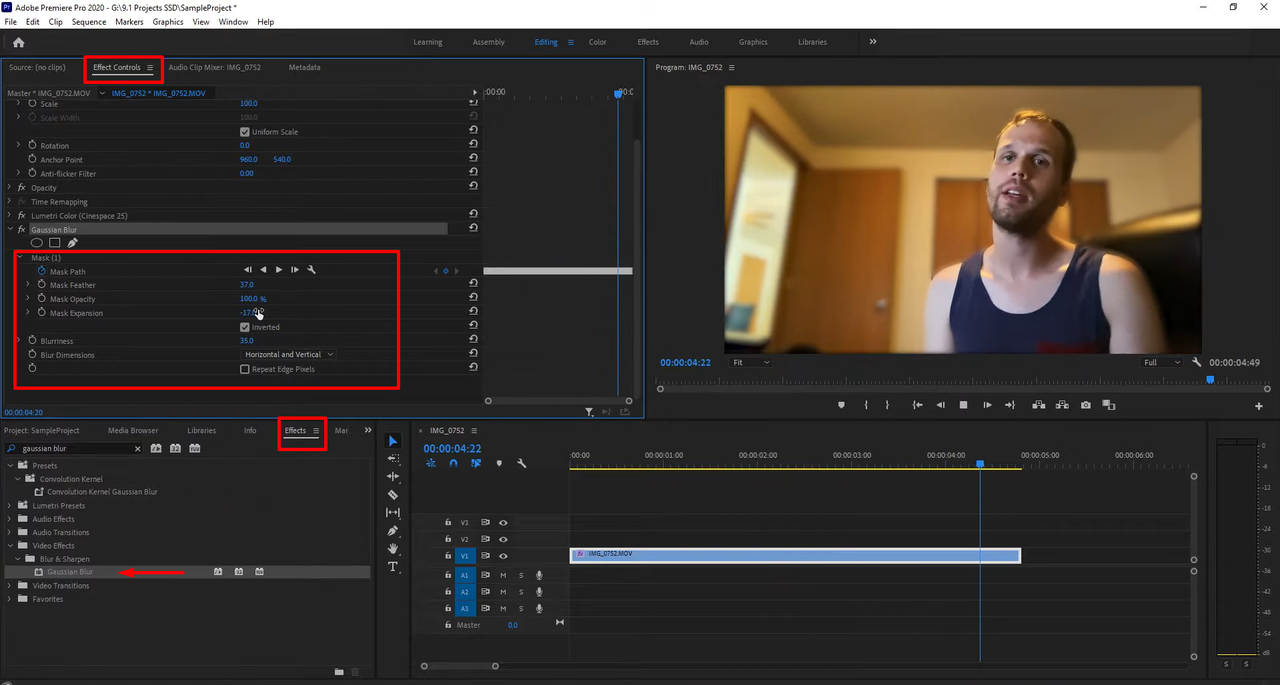The image size is (1280, 685).
Task: Uncheck the Inverted mask checkbox
Action: coord(245,327)
